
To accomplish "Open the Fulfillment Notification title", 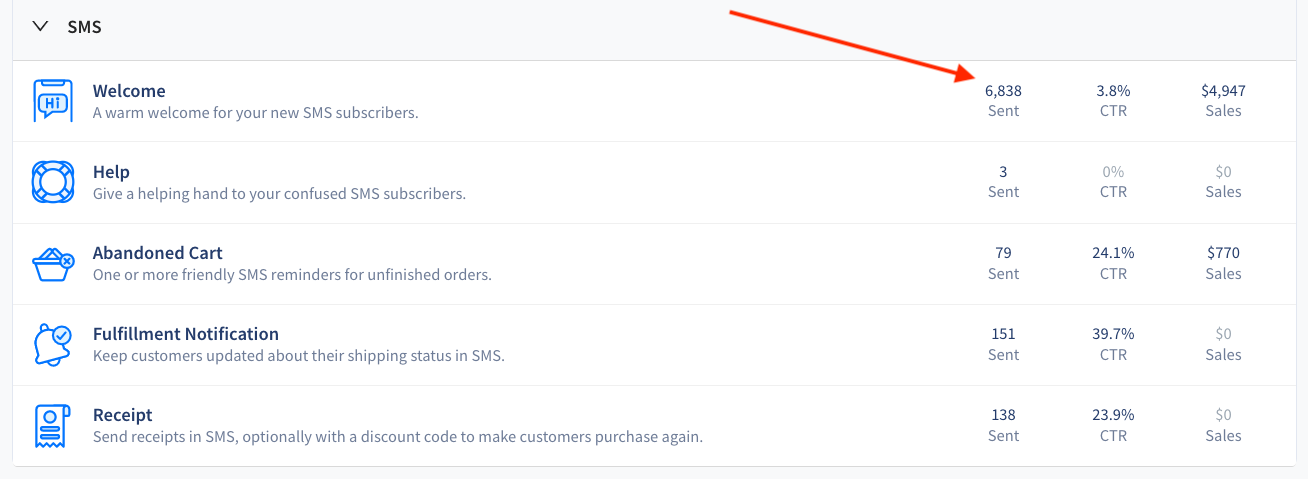I will (x=186, y=334).
